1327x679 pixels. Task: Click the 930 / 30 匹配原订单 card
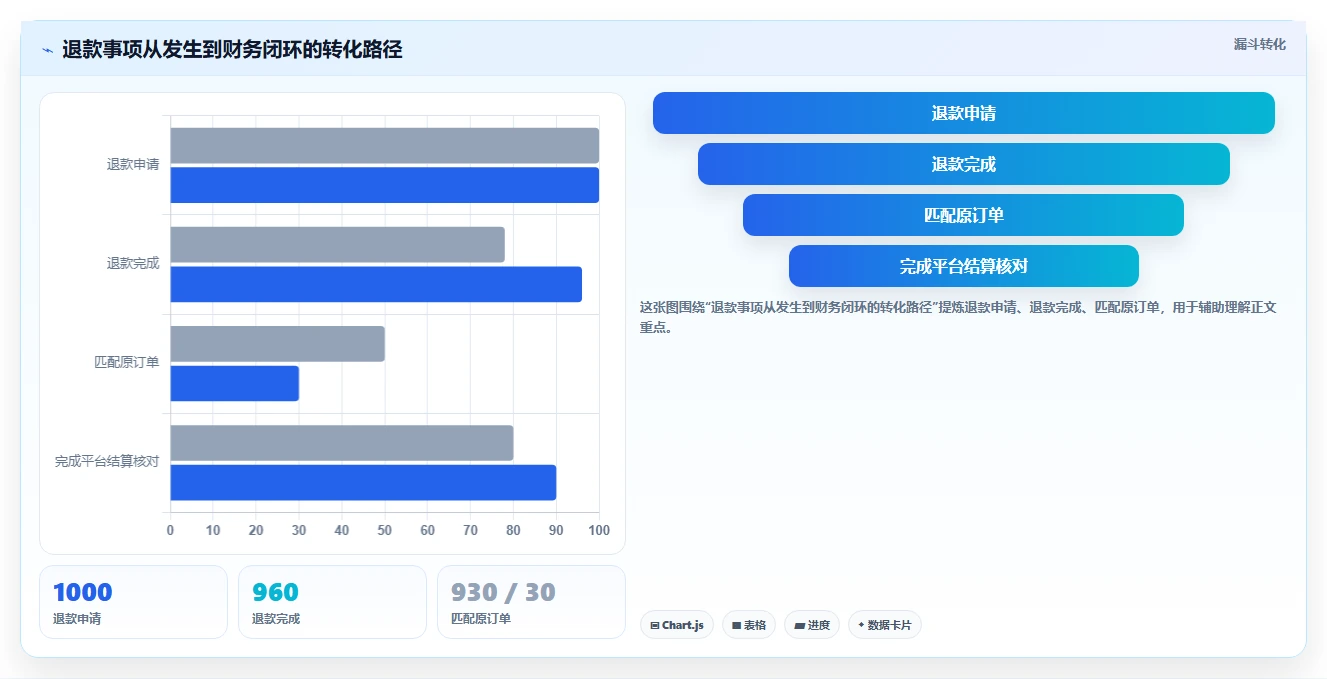coord(531,602)
